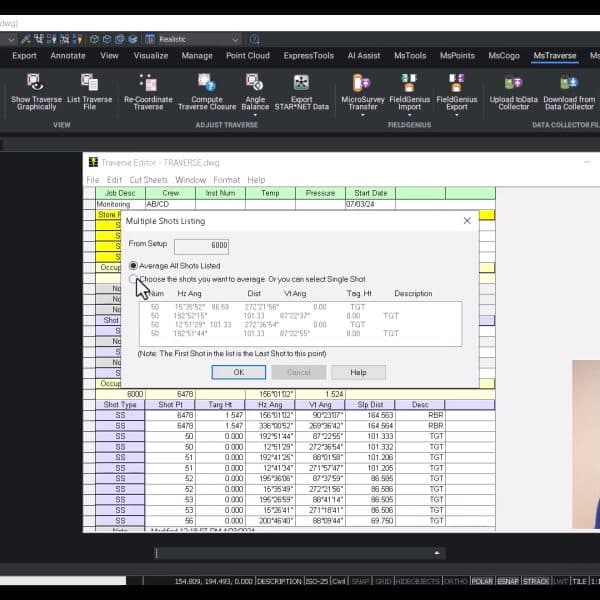Viewport: 600px width, 600px height.
Task: Select Average All Shots Listed option
Action: click(x=134, y=266)
